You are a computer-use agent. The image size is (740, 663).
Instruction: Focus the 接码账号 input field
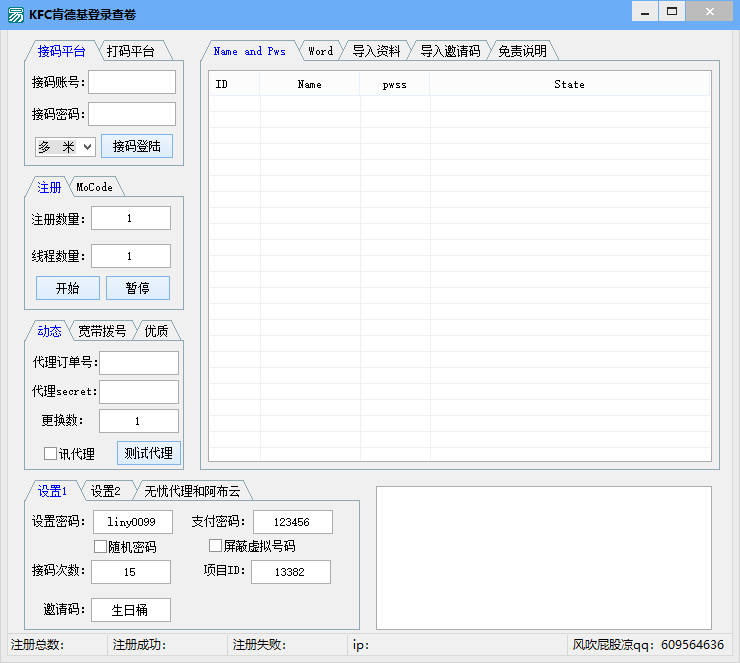[132, 82]
